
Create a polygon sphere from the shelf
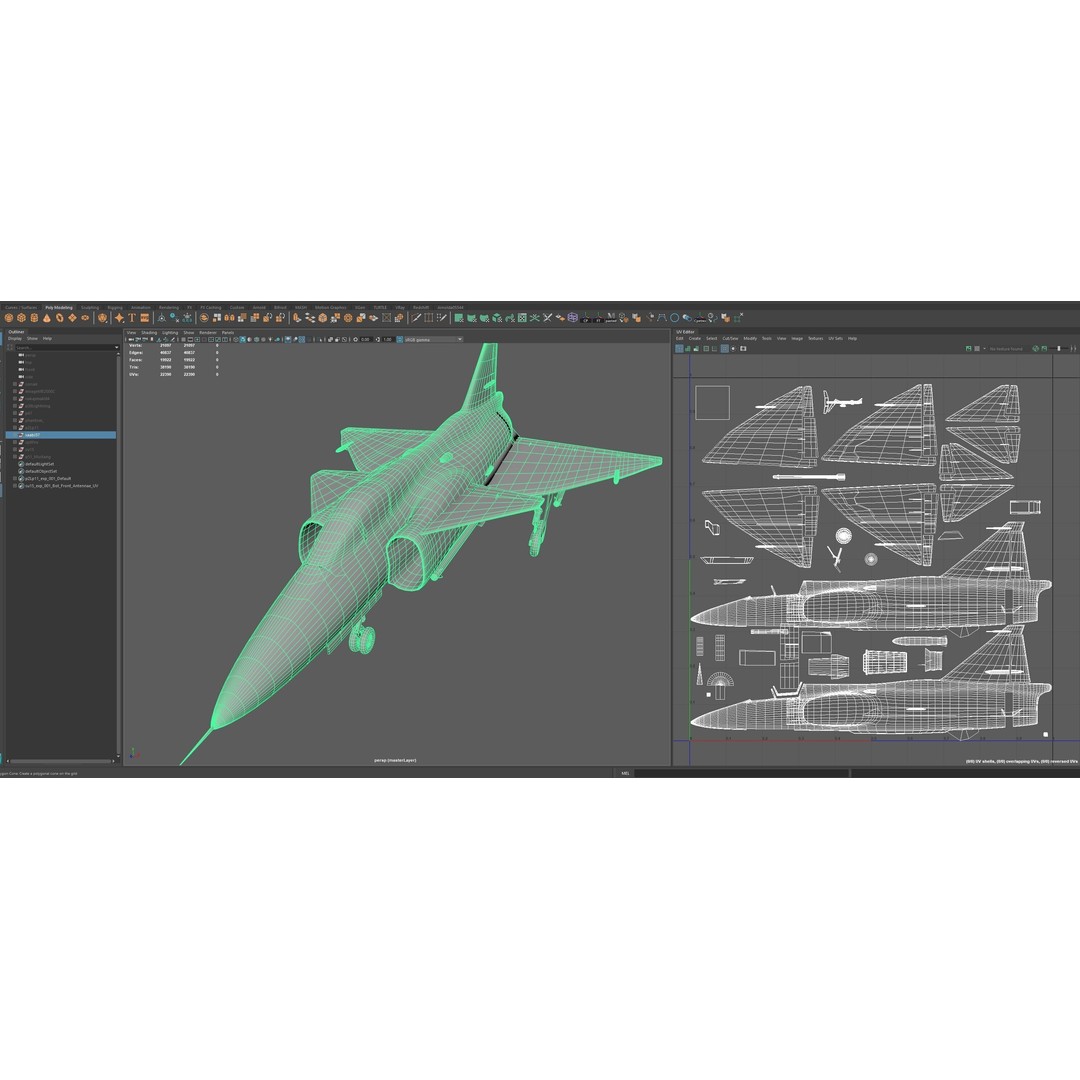(x=9, y=318)
